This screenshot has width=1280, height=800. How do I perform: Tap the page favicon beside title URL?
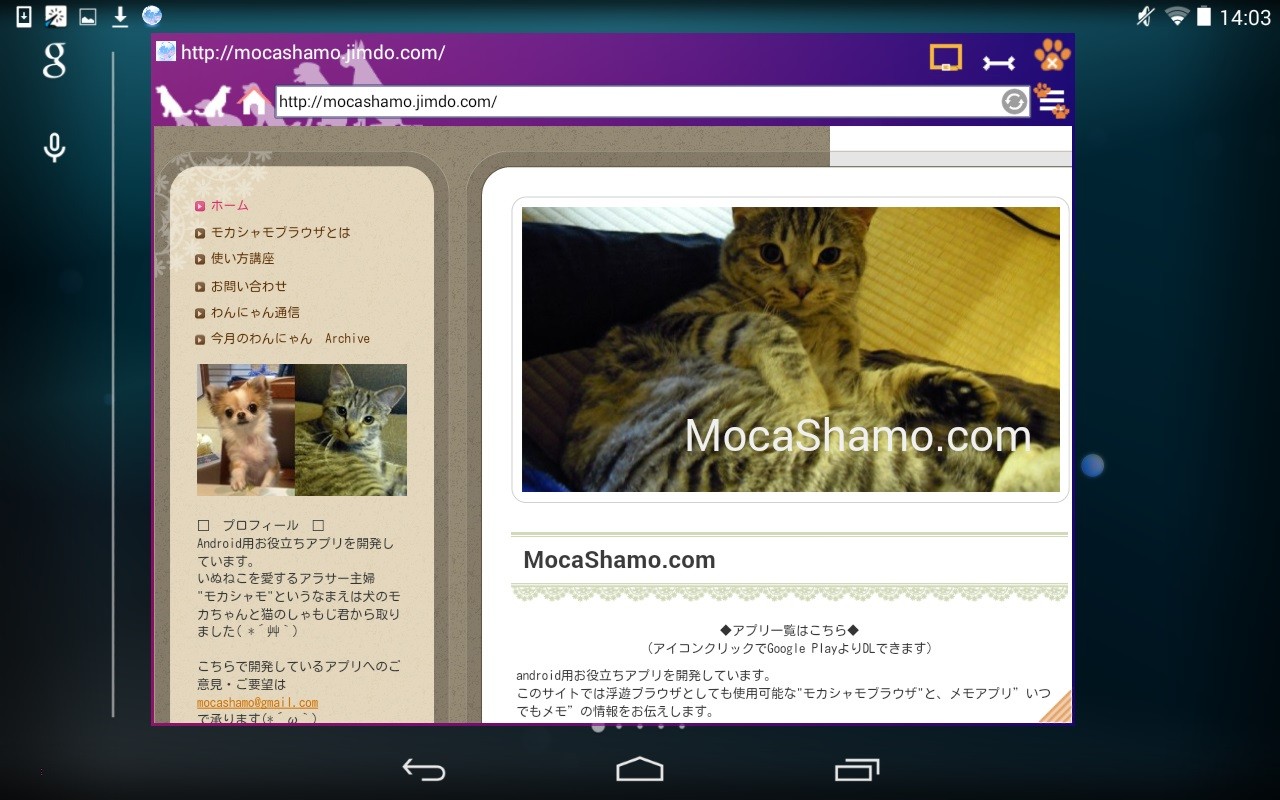[166, 52]
